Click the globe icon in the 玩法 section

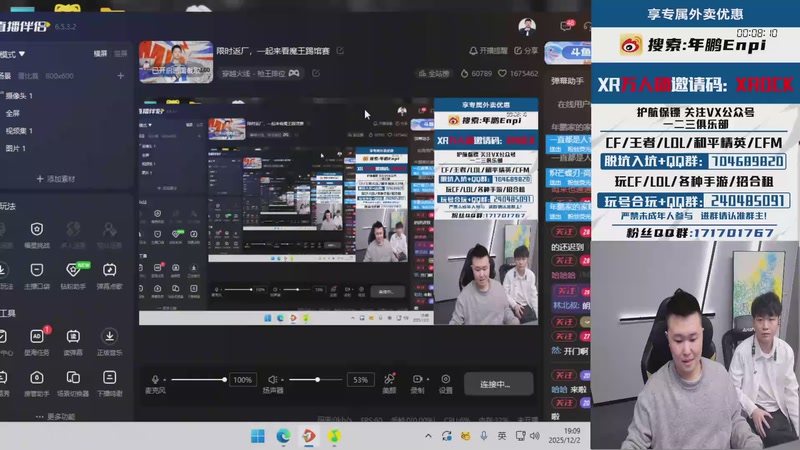tap(73, 229)
